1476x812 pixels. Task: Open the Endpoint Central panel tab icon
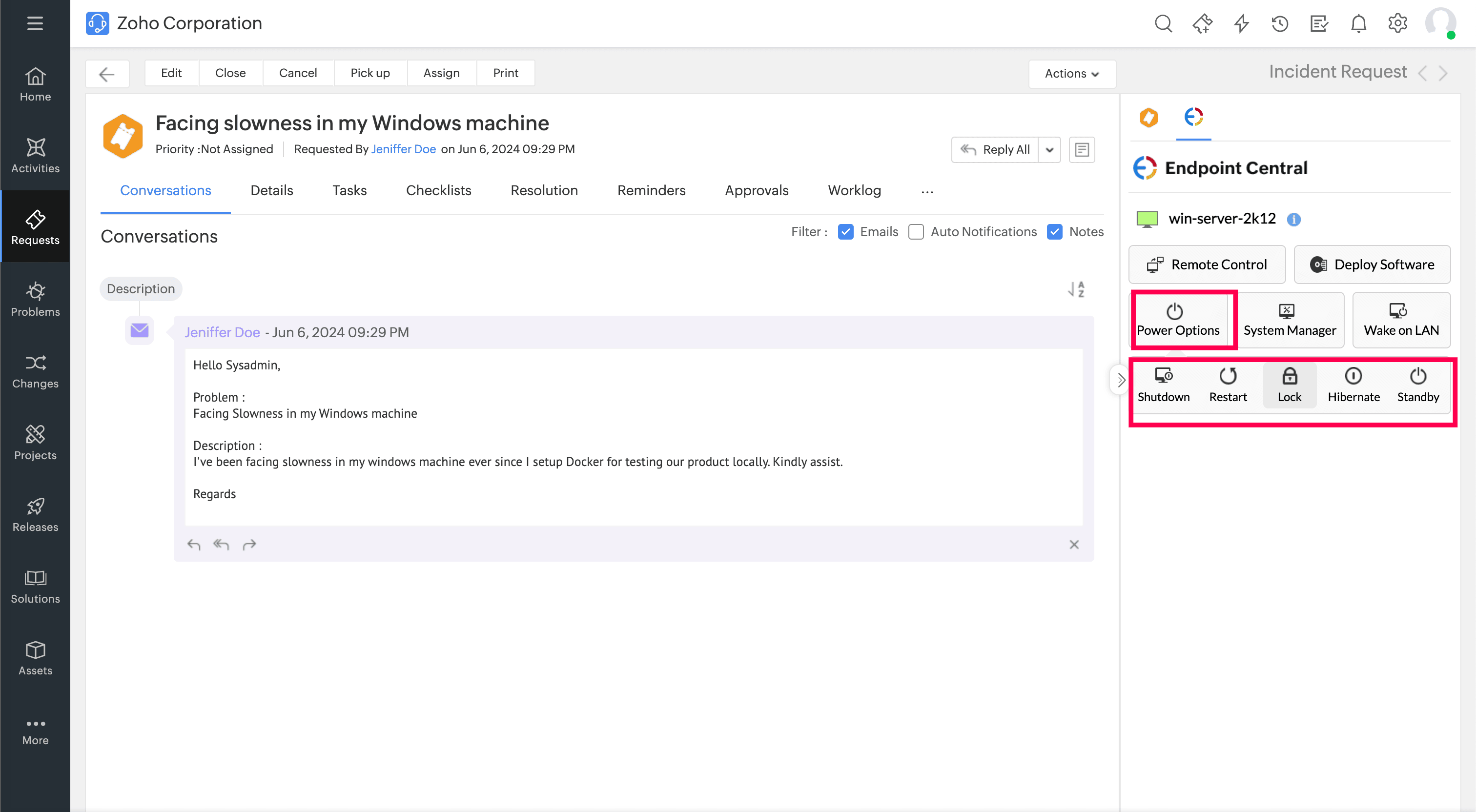(x=1193, y=118)
